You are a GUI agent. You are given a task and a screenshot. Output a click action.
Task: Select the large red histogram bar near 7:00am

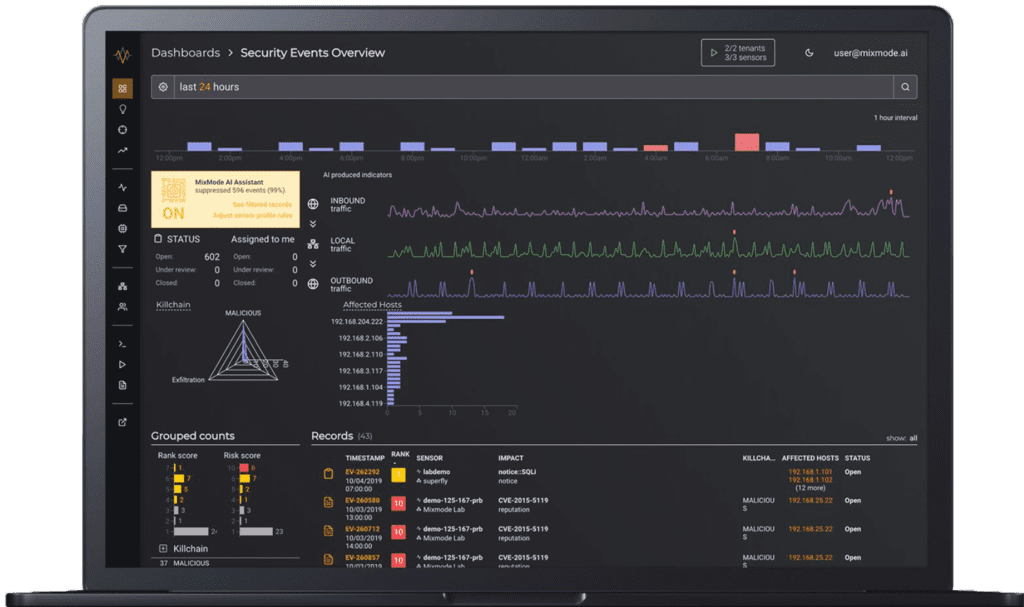(746, 142)
